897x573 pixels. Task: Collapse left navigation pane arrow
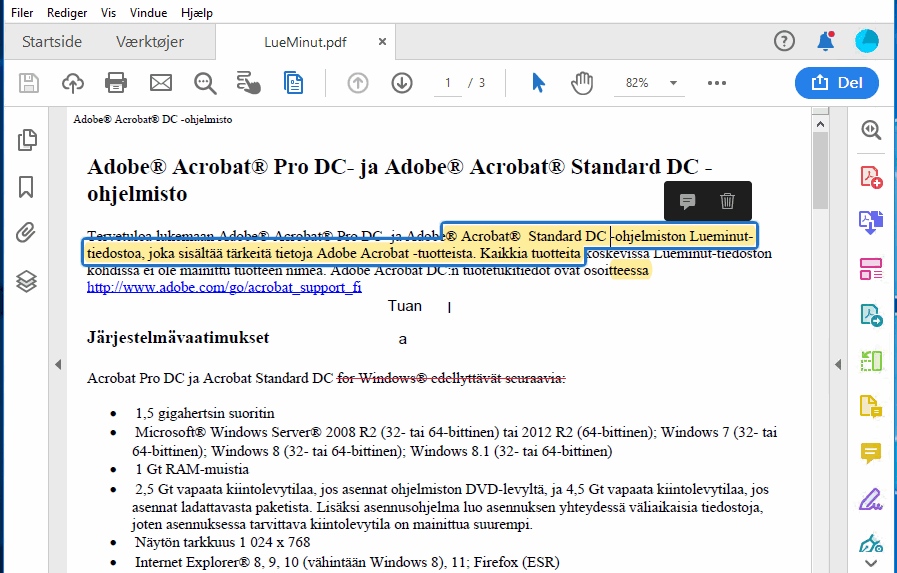(58, 364)
